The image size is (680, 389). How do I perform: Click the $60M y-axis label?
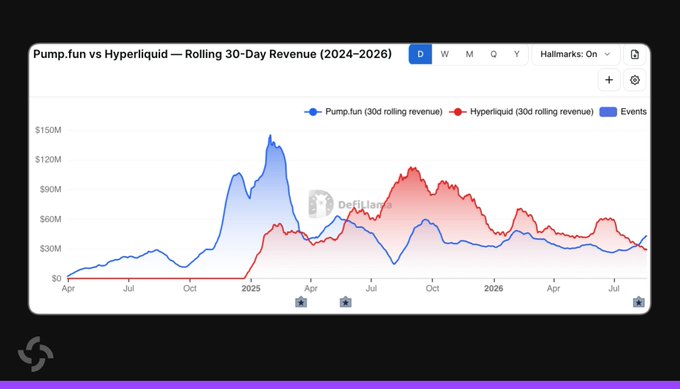50,219
